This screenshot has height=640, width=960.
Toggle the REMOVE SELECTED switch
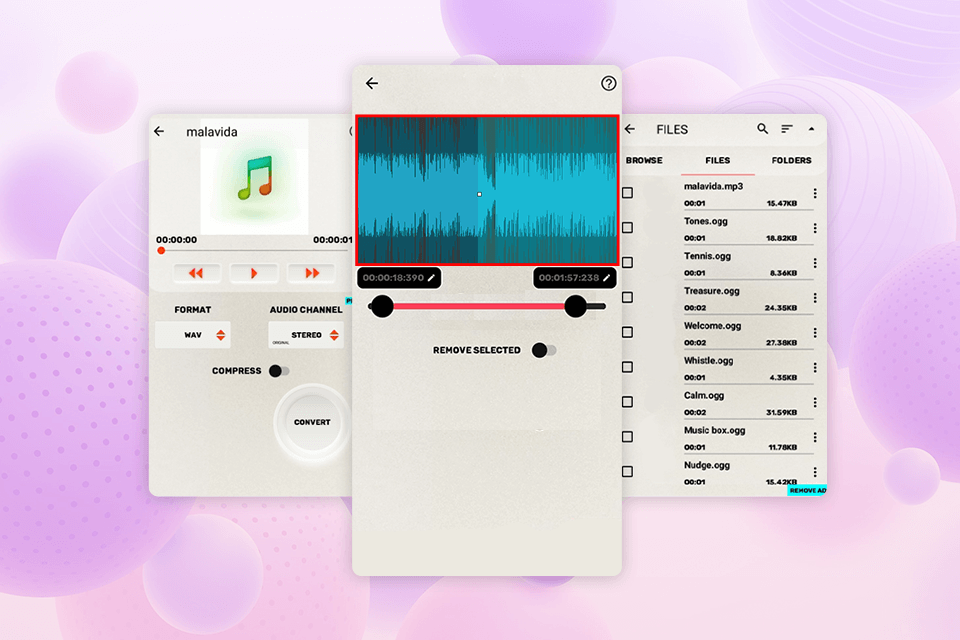click(x=544, y=350)
